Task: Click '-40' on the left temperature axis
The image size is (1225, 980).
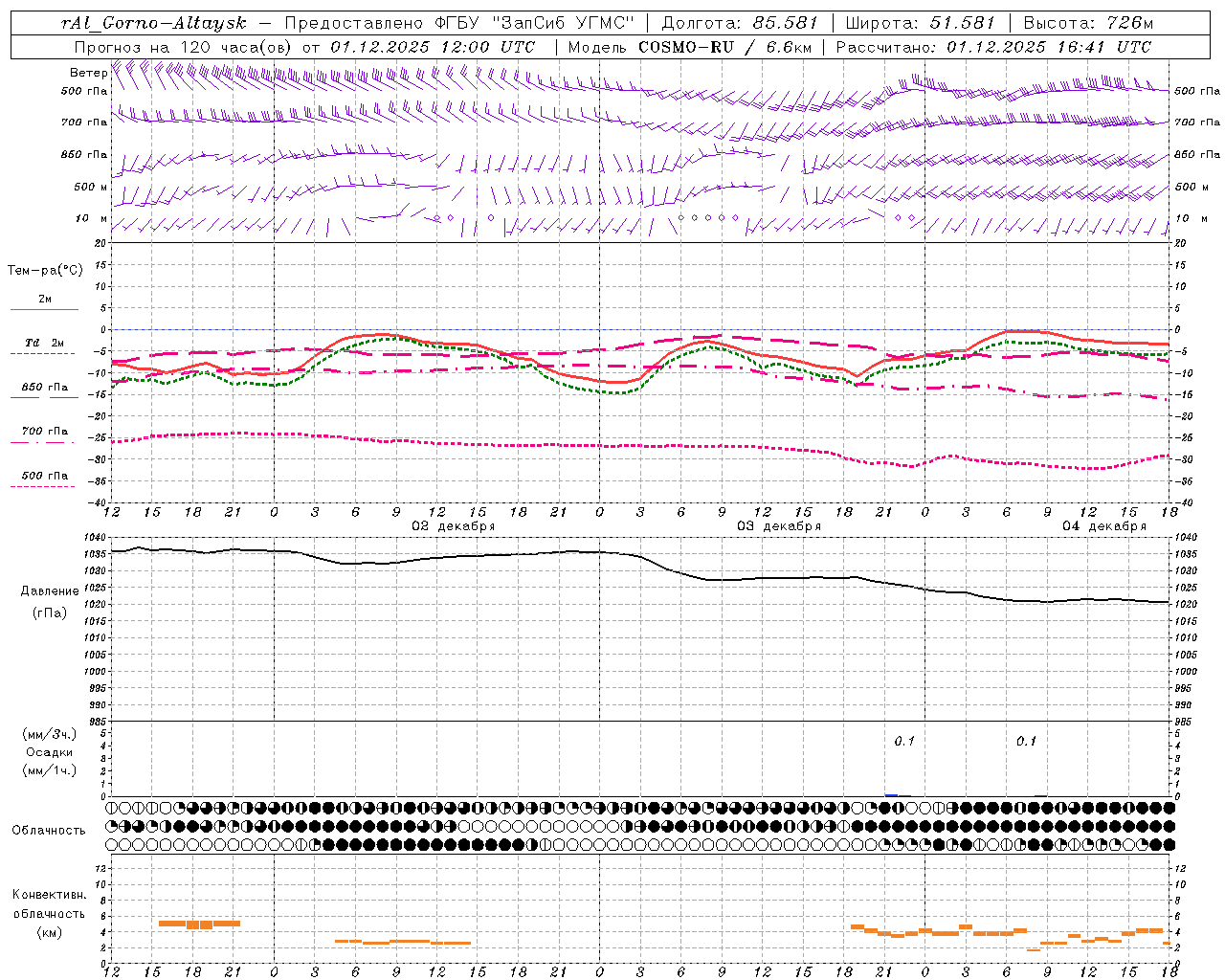Action: pos(99,501)
